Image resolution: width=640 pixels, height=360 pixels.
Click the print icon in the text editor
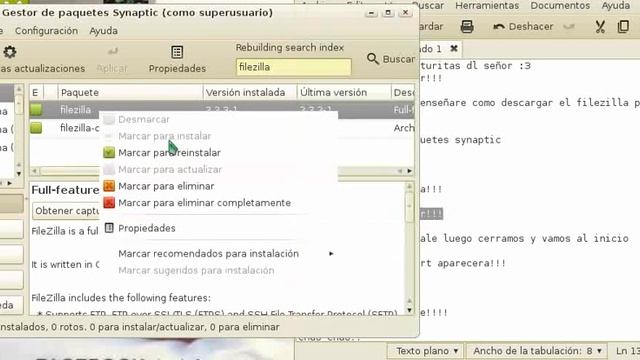[x=467, y=27]
